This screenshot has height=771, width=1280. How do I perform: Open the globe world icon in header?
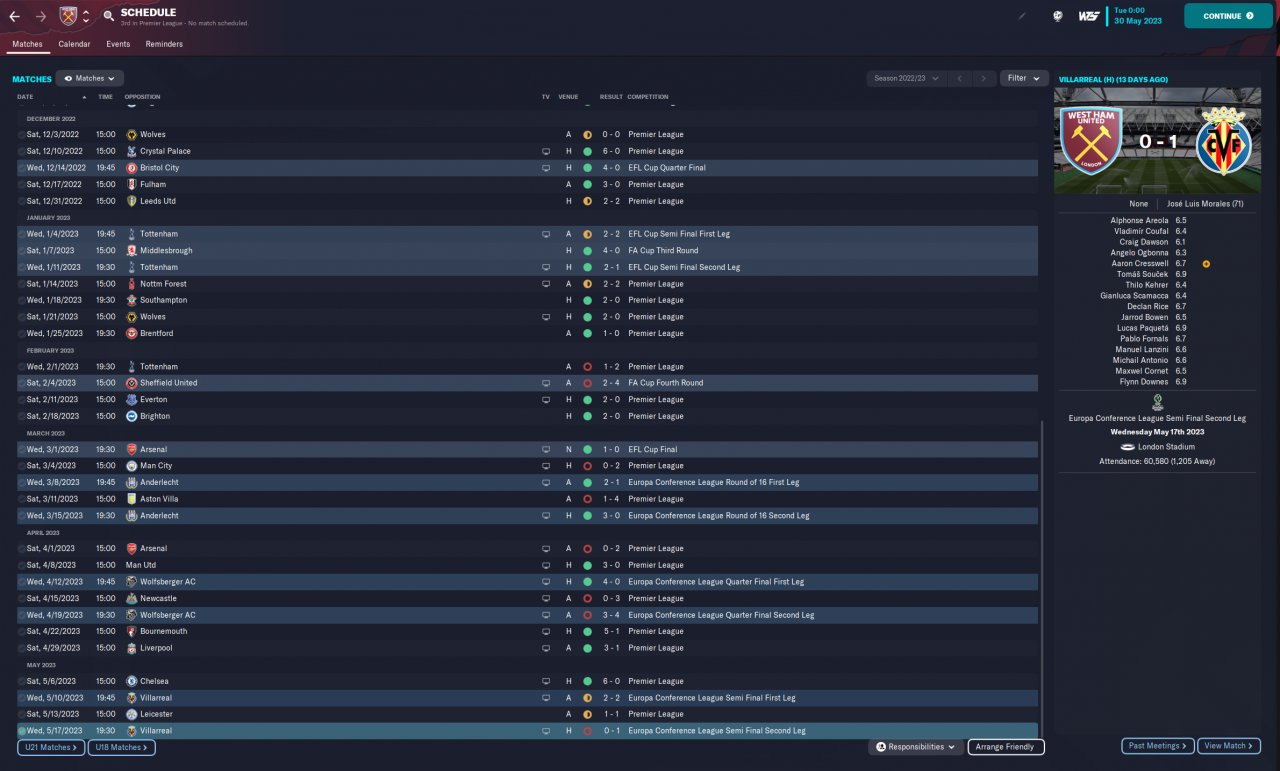(x=1058, y=16)
